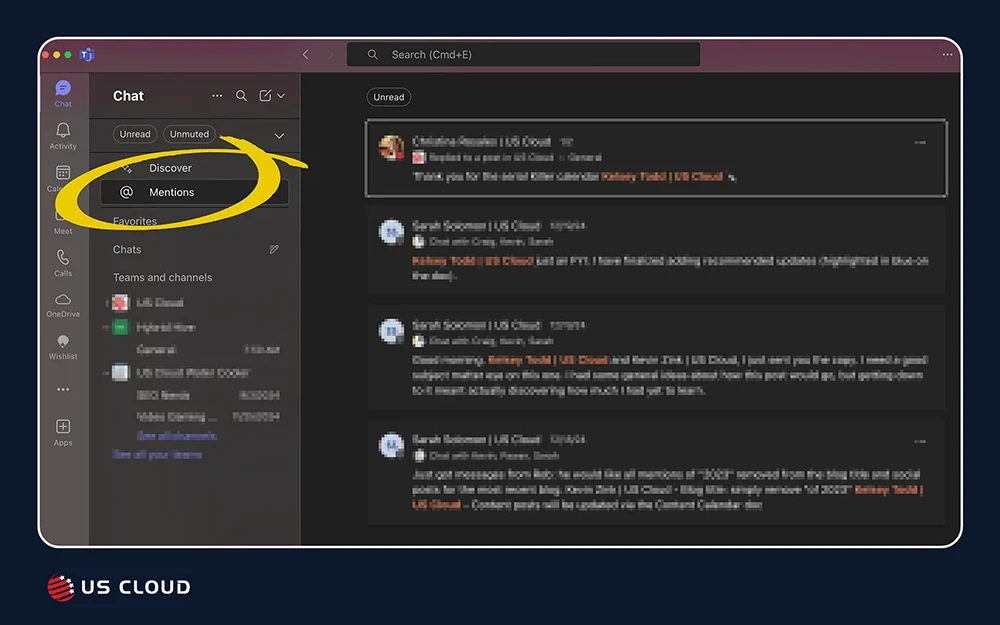The width and height of the screenshot is (1000, 625).
Task: Open Sarah Solomon's 'Good morning' message
Action: coord(656,358)
